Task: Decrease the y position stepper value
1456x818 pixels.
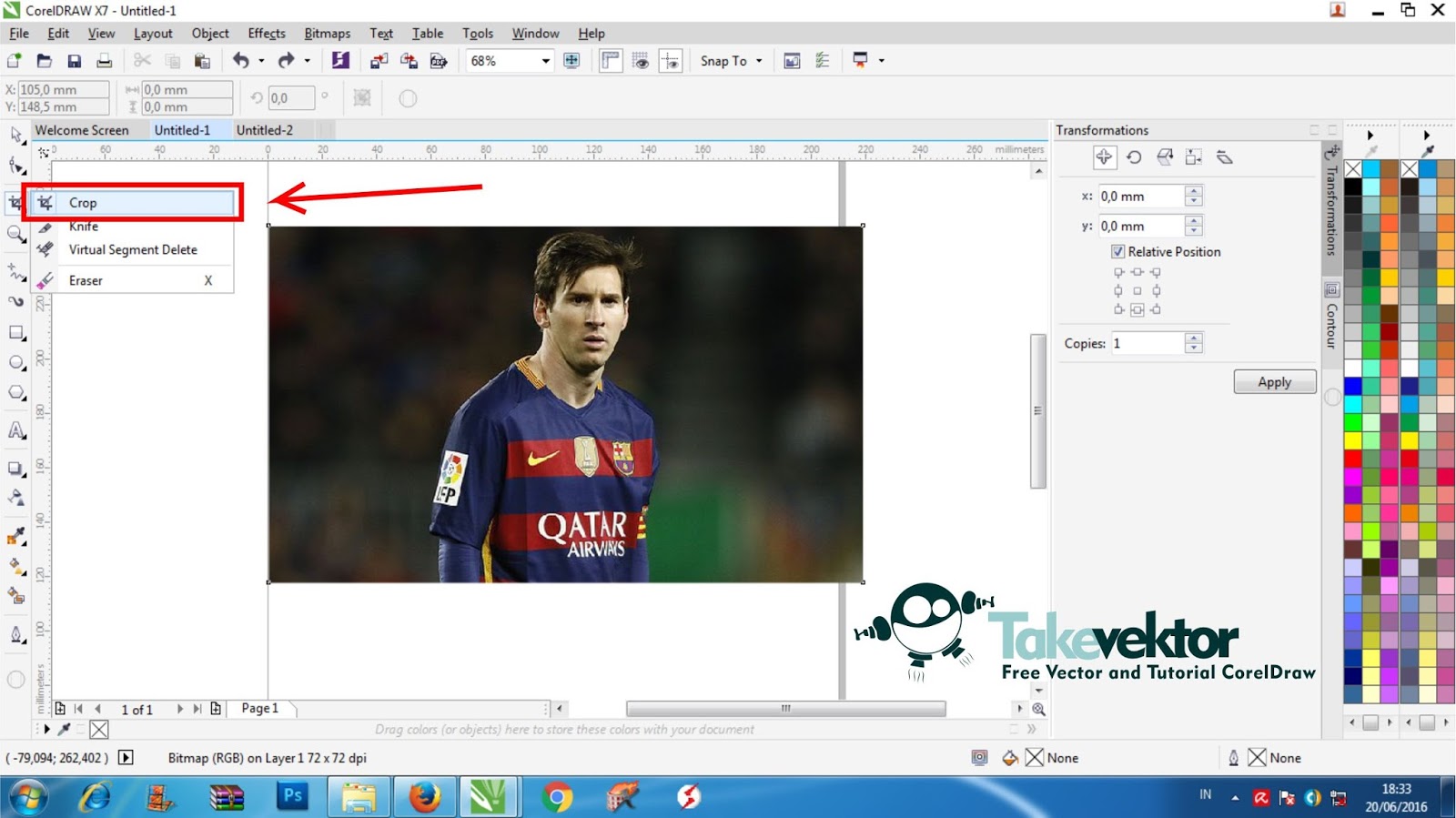Action: [x=1194, y=231]
